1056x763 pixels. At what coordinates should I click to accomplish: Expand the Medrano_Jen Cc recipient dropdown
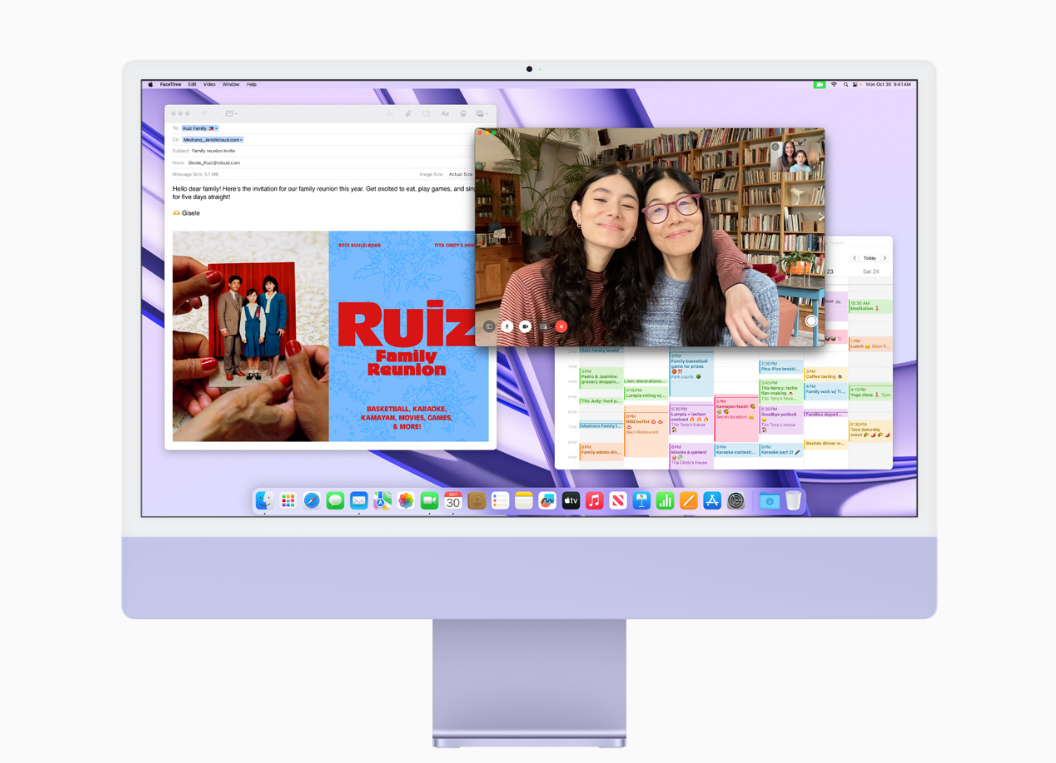pos(240,139)
